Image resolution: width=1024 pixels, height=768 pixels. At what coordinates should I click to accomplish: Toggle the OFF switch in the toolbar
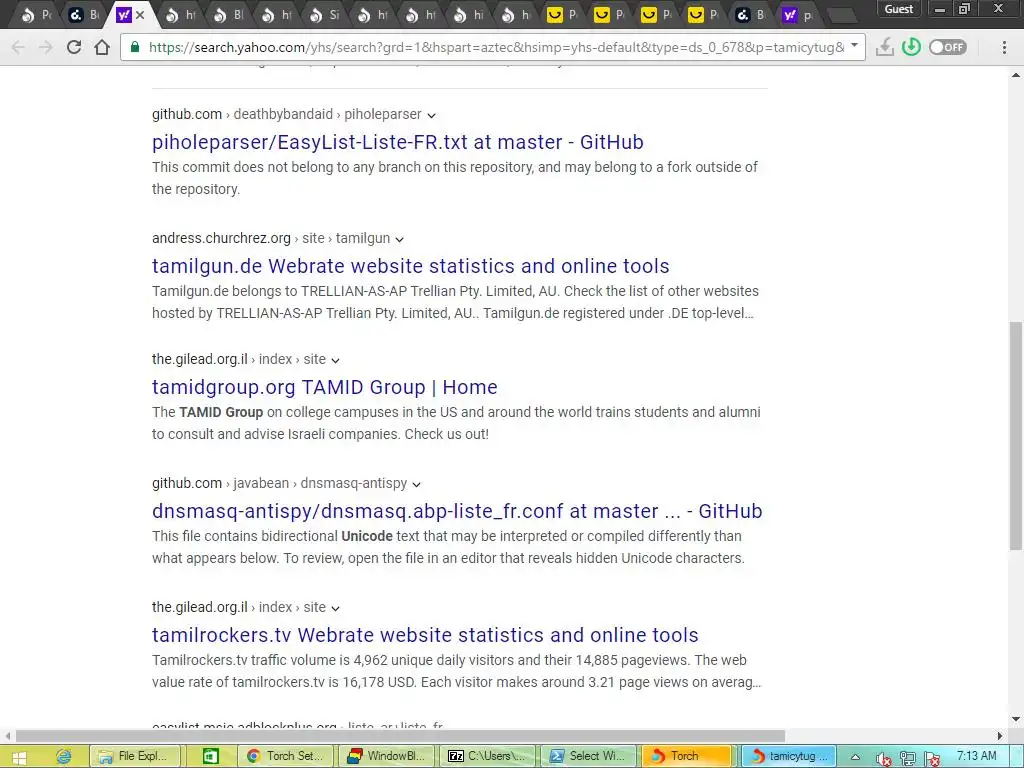pyautogui.click(x=948, y=47)
